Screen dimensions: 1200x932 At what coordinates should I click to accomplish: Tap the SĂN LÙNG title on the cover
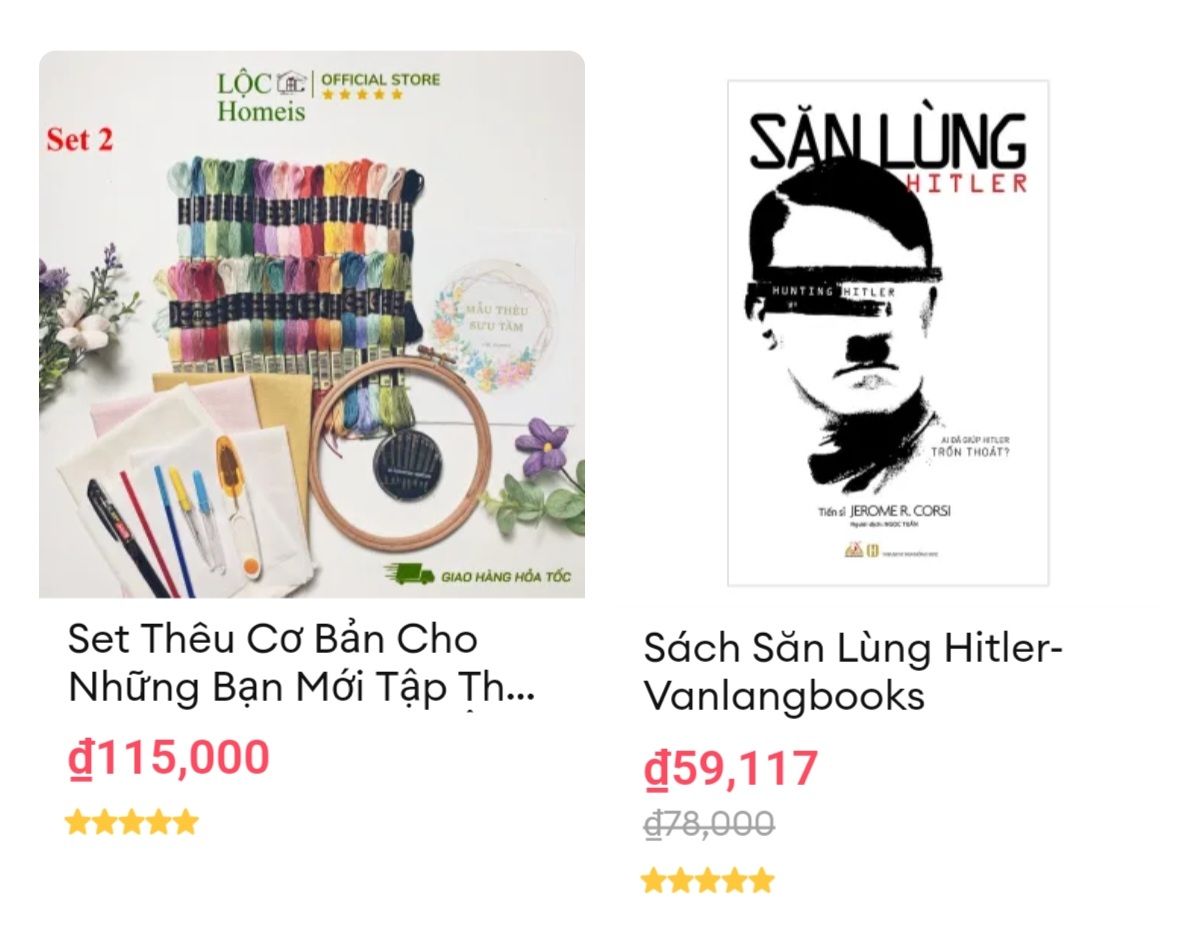coord(888,142)
